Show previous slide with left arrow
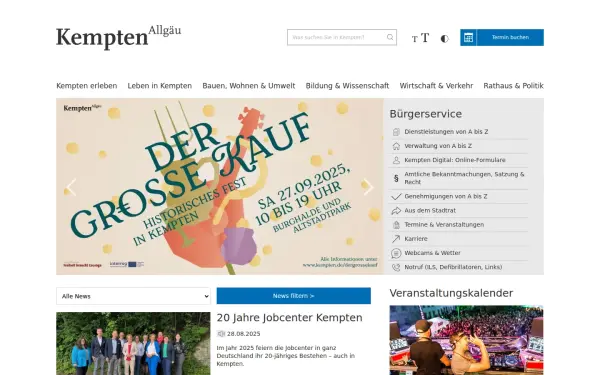This screenshot has width=600, height=375. pyautogui.click(x=71, y=187)
